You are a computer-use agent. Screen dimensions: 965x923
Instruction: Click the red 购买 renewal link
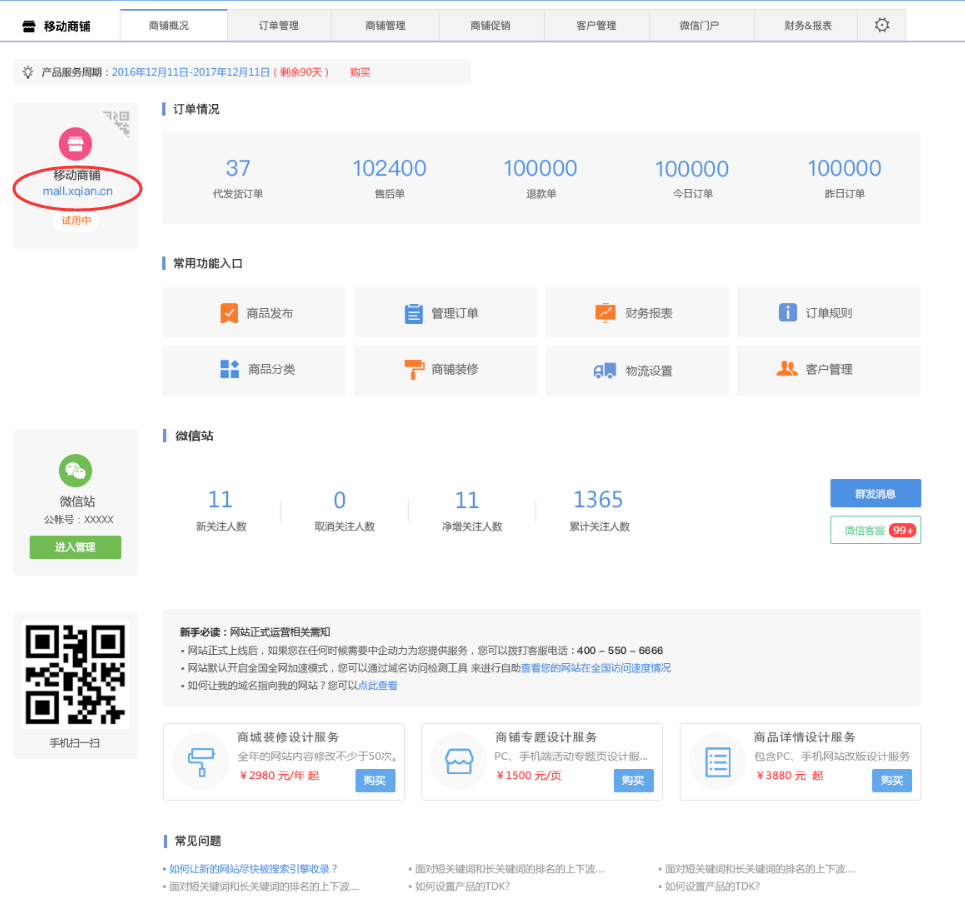pyautogui.click(x=360, y=72)
